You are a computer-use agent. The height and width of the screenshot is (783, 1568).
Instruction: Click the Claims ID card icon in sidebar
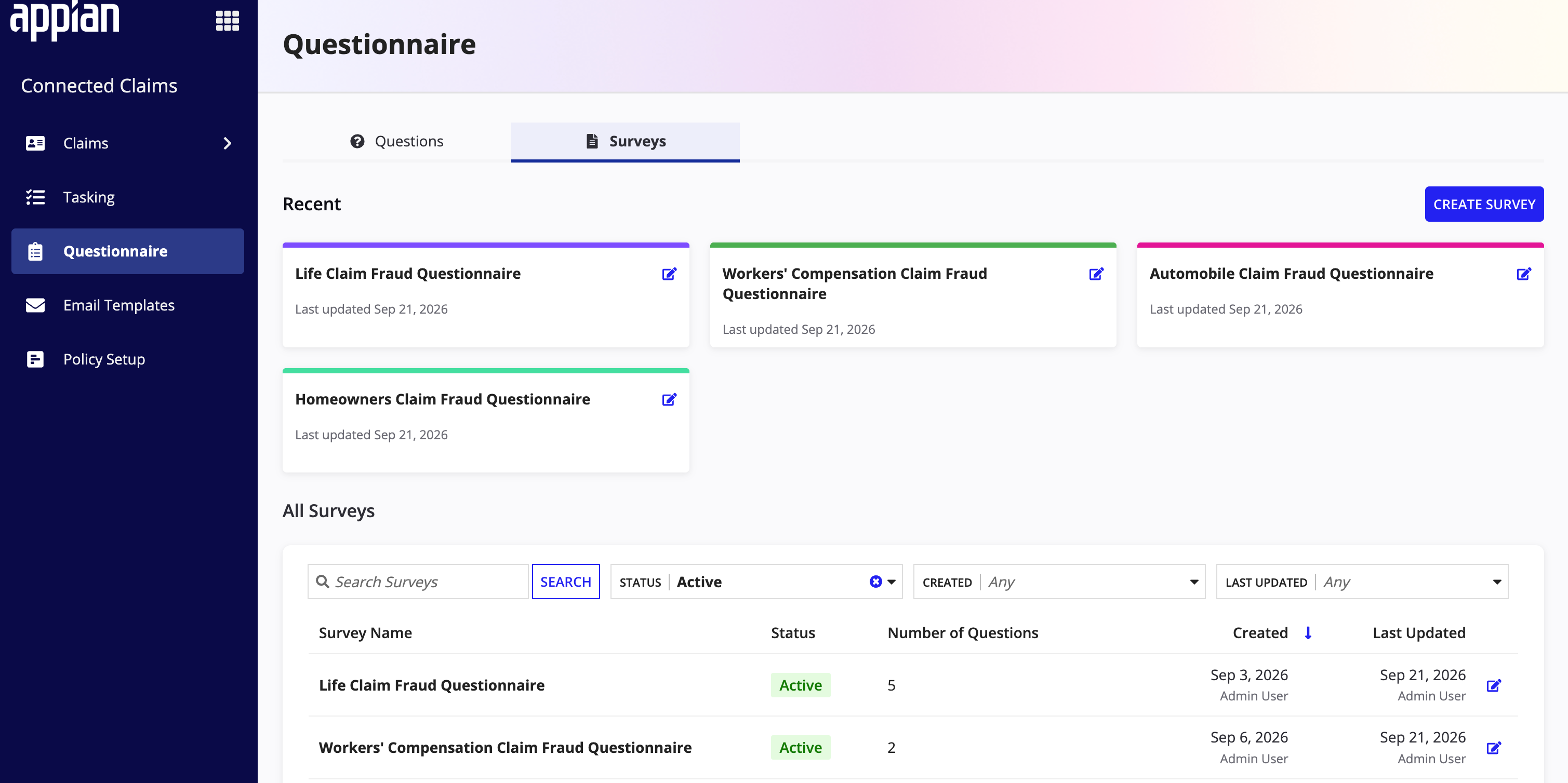click(35, 143)
